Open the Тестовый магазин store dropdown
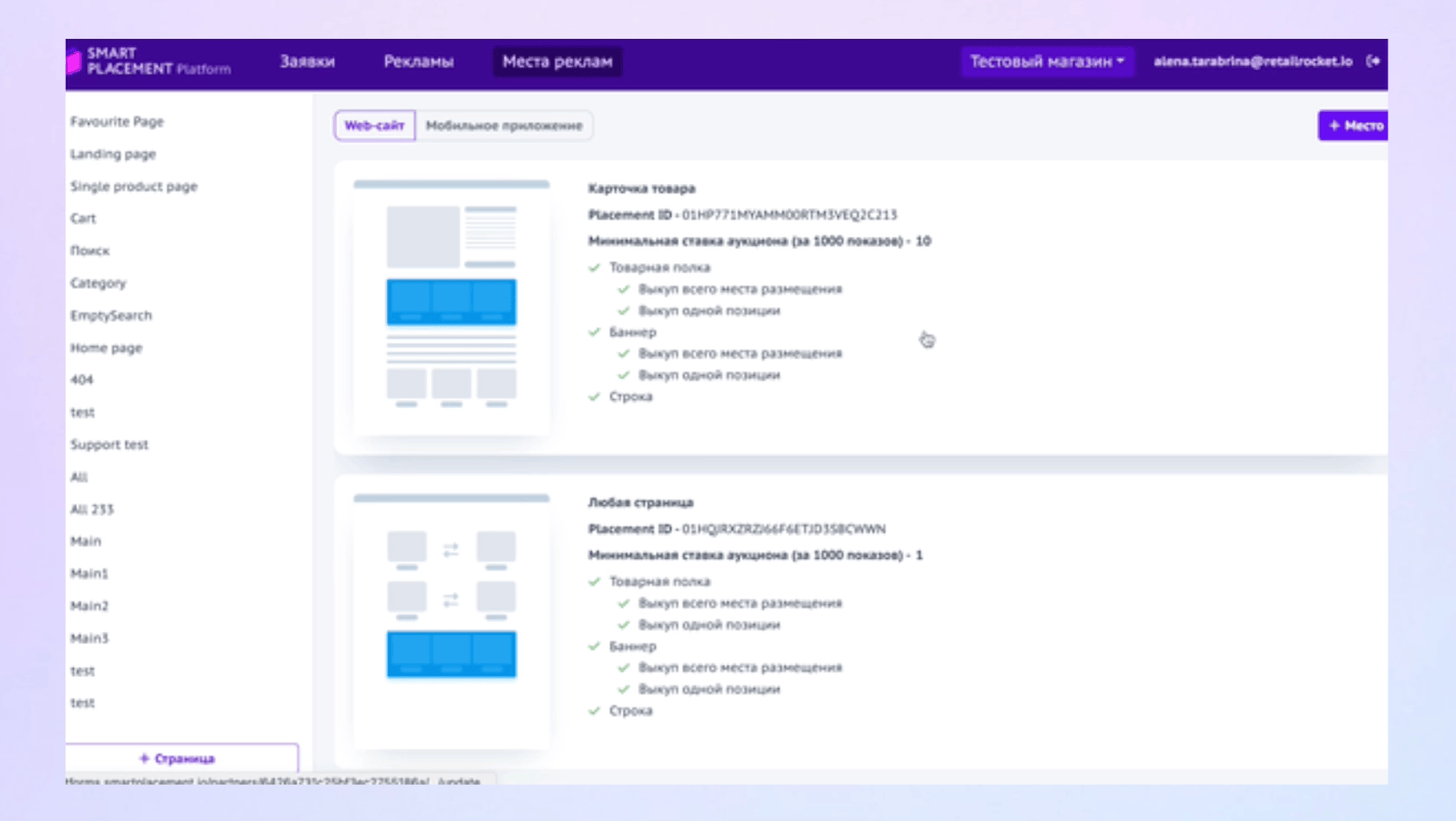This screenshot has height=821, width=1456. click(x=1046, y=62)
